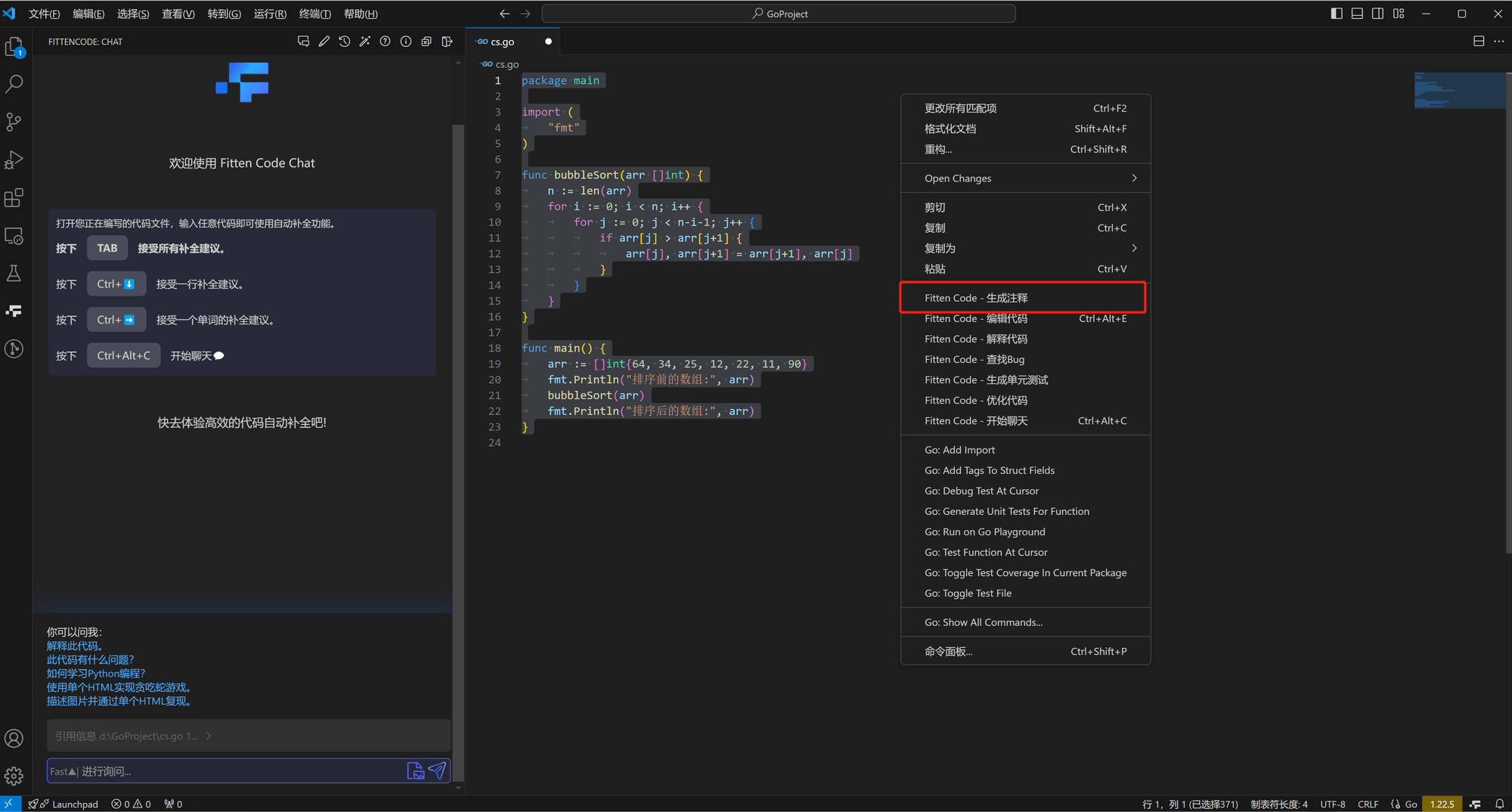Click the GoProject command center search box

click(779, 14)
